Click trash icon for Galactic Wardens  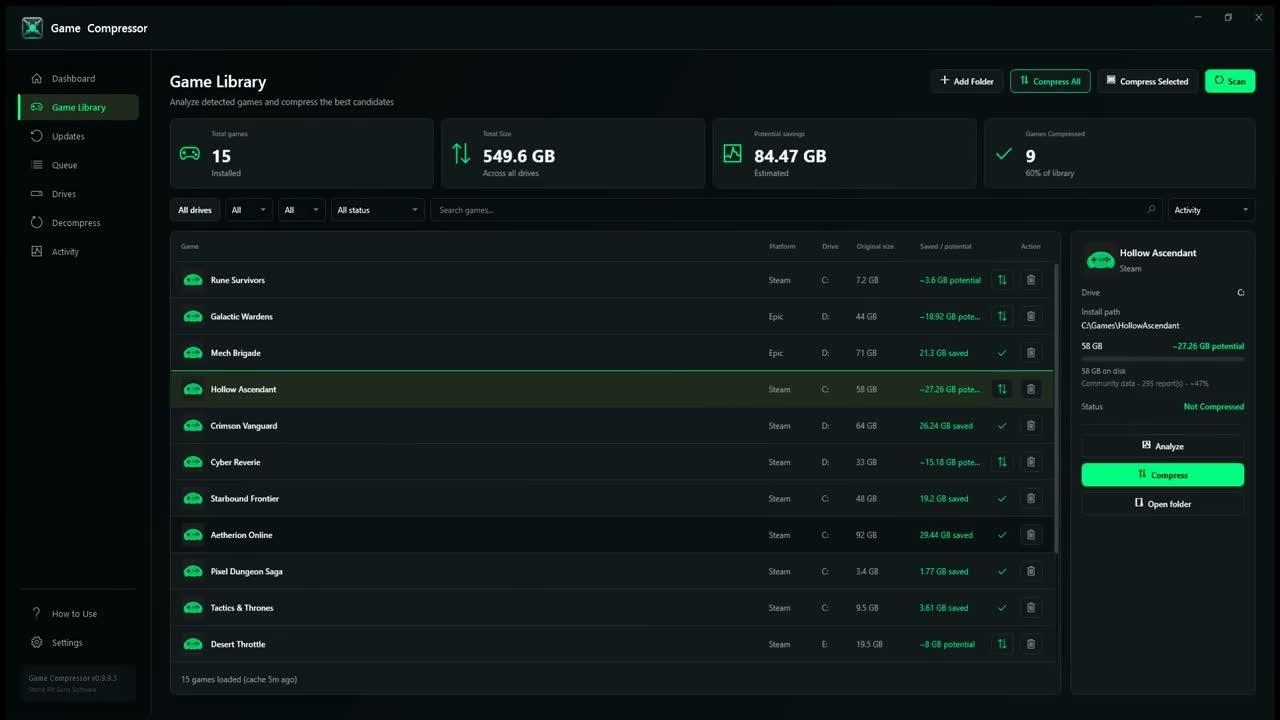click(x=1031, y=316)
